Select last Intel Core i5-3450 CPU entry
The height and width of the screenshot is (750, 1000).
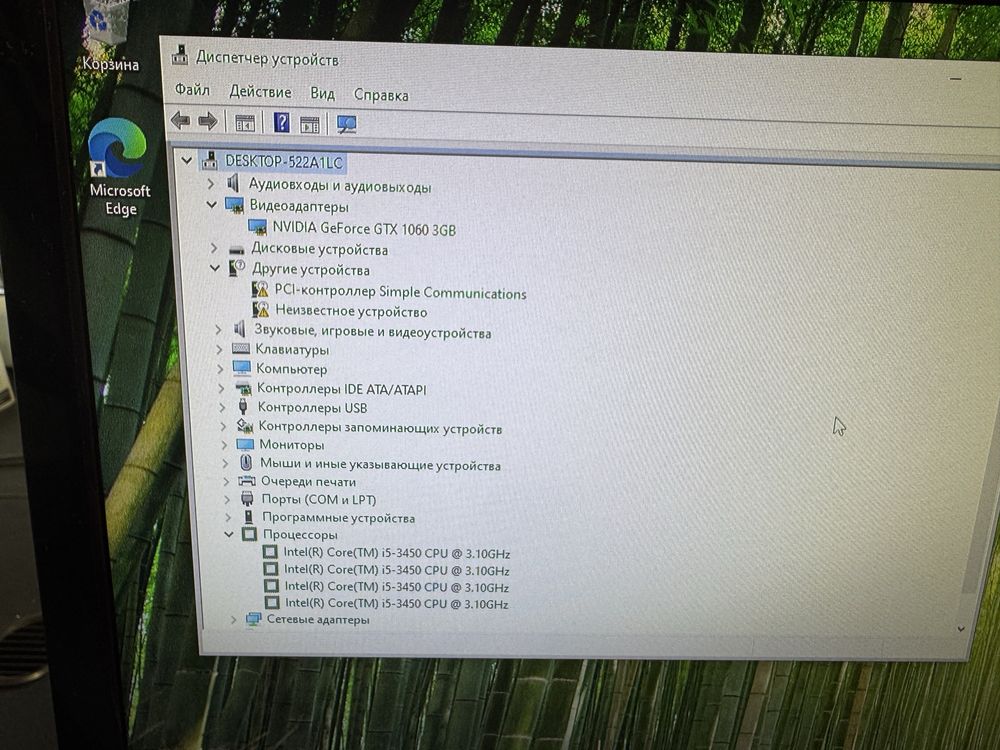[397, 603]
